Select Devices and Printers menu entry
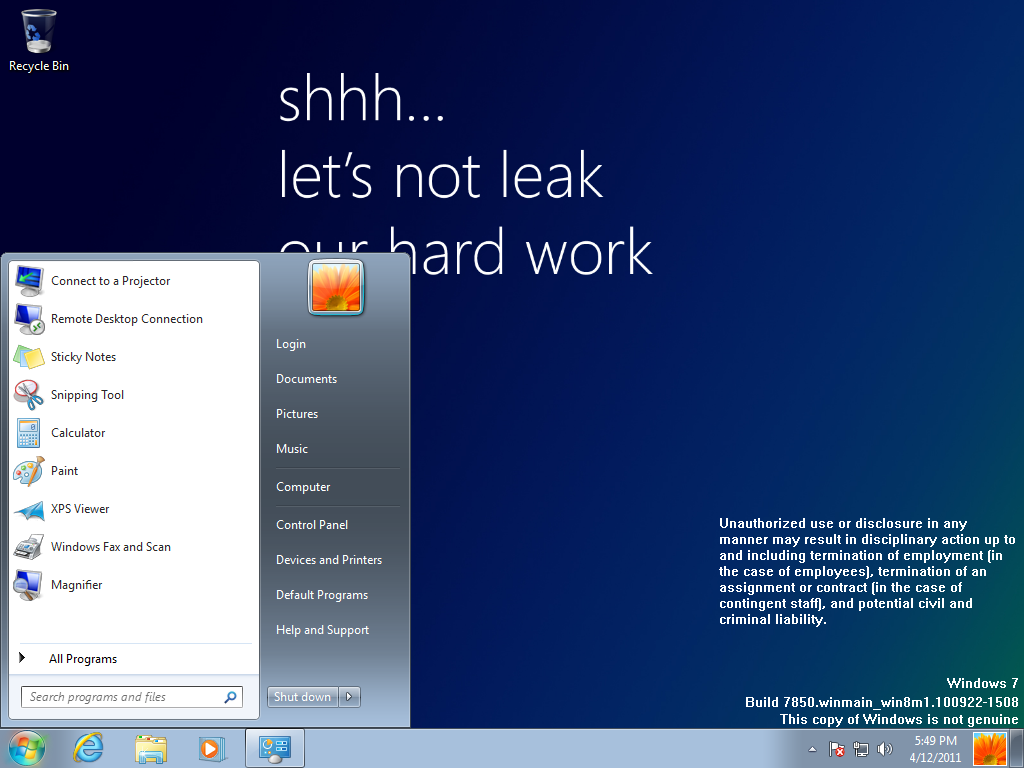This screenshot has height=768, width=1024. (x=329, y=560)
